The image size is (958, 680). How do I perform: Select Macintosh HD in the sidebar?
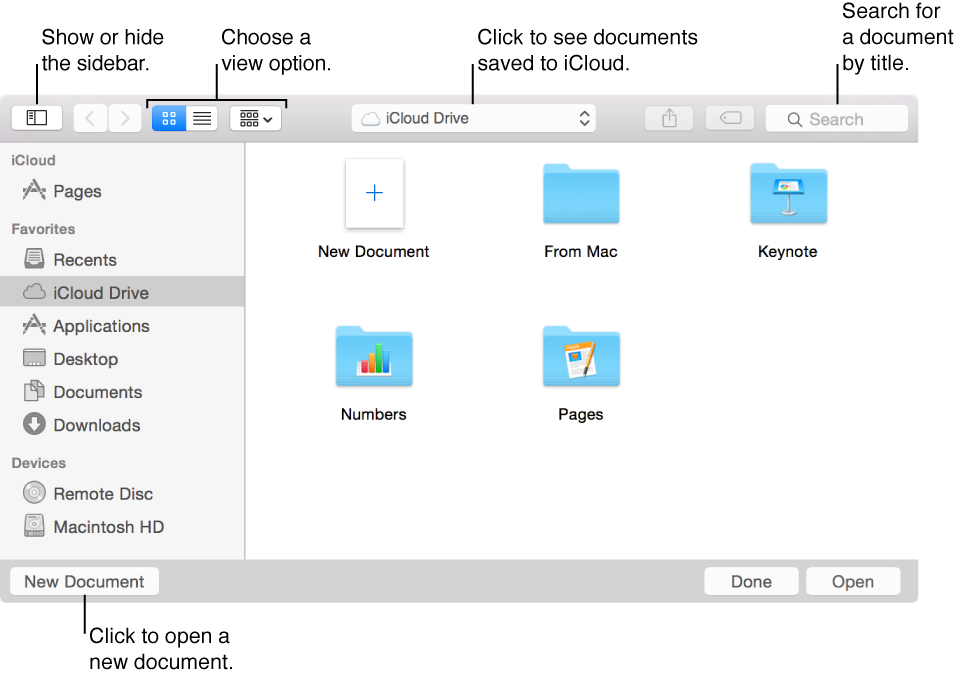coord(122,526)
